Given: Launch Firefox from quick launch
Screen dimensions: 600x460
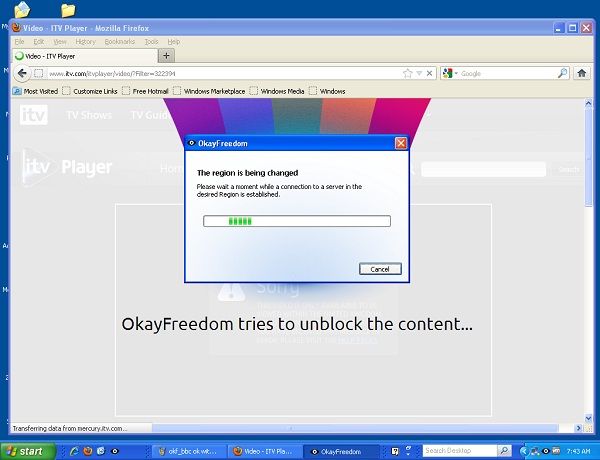Looking at the screenshot, I should click(88, 451).
